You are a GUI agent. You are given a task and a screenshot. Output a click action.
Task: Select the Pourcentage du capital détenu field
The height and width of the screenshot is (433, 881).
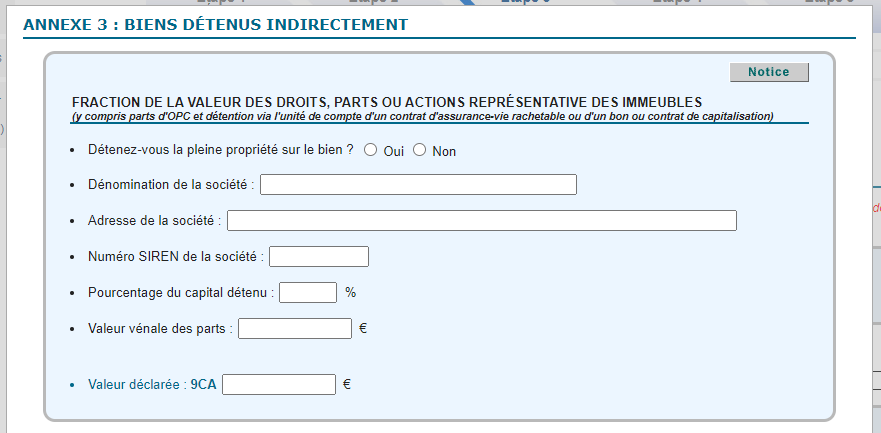(308, 293)
